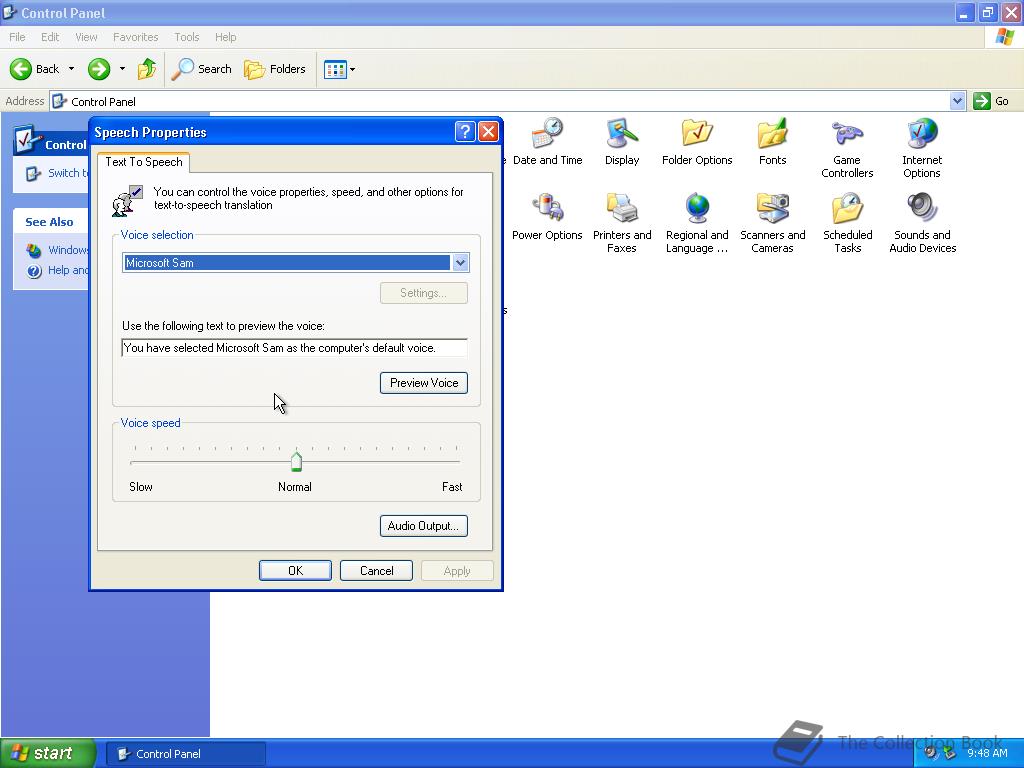The image size is (1024, 768).
Task: Open Internet Options icon
Action: click(922, 134)
